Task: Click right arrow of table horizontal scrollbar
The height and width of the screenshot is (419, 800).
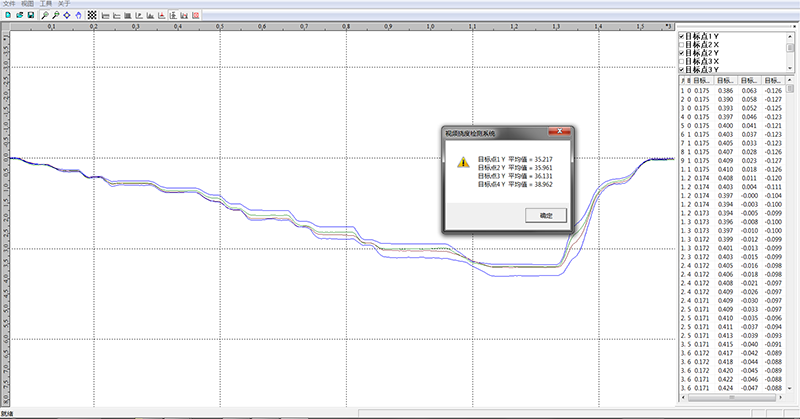Action: tap(781, 397)
